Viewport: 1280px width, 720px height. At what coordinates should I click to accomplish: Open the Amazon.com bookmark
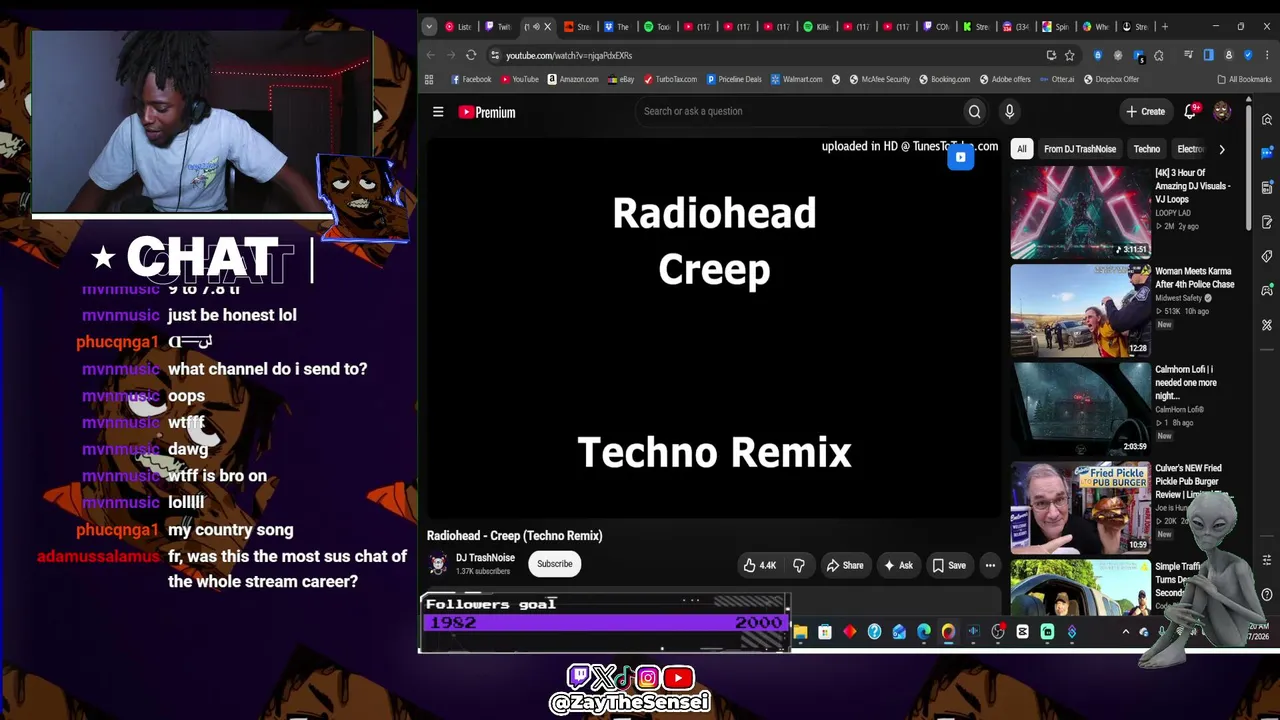[573, 79]
